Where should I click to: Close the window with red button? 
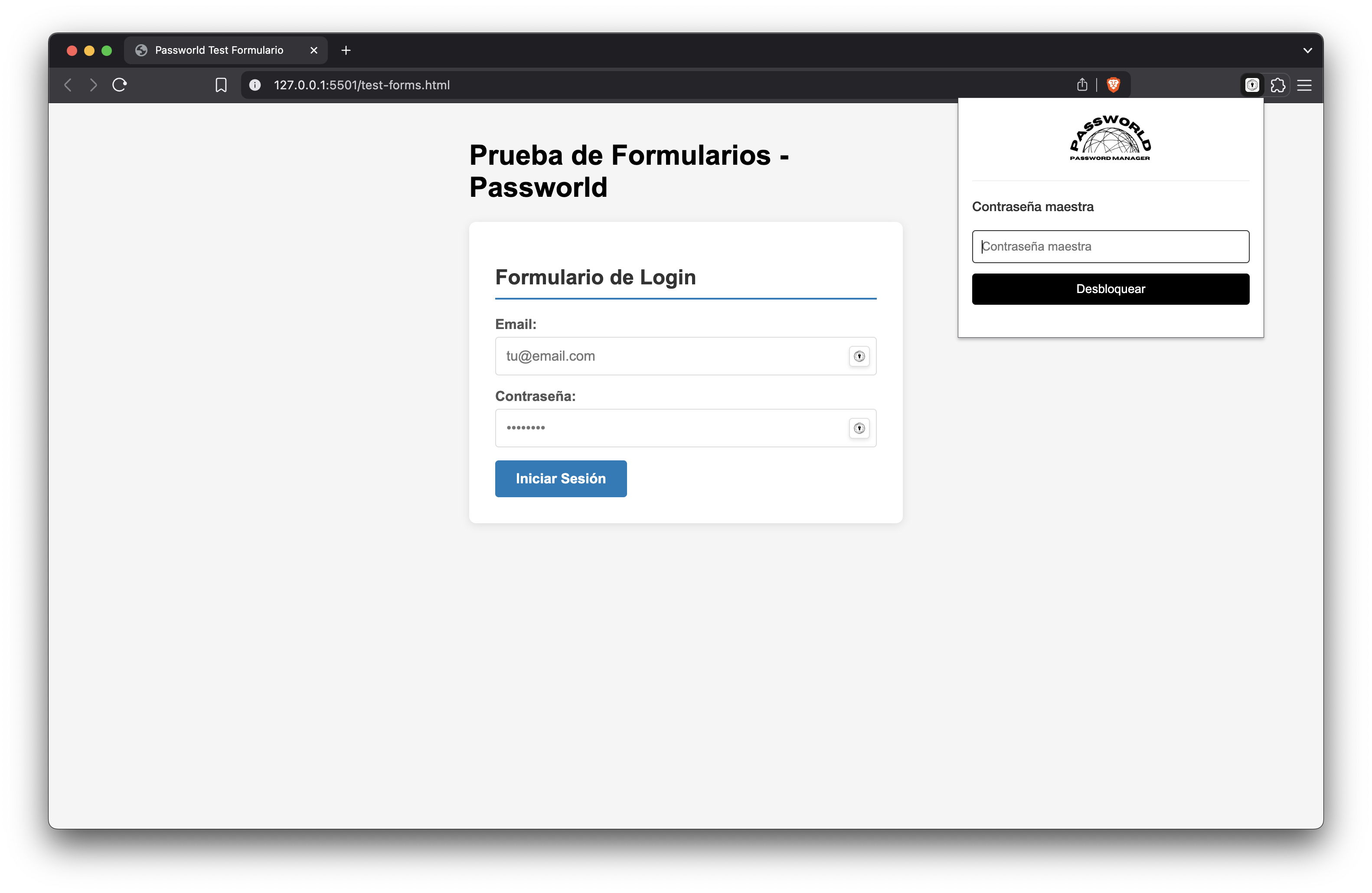point(72,51)
